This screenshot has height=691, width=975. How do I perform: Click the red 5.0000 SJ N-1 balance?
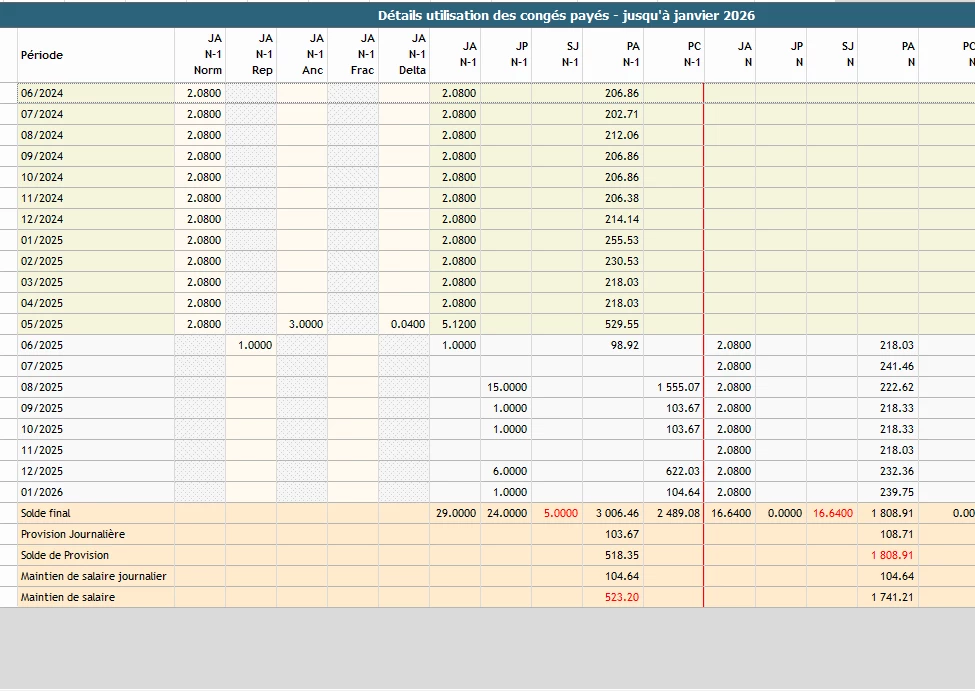[x=560, y=513]
